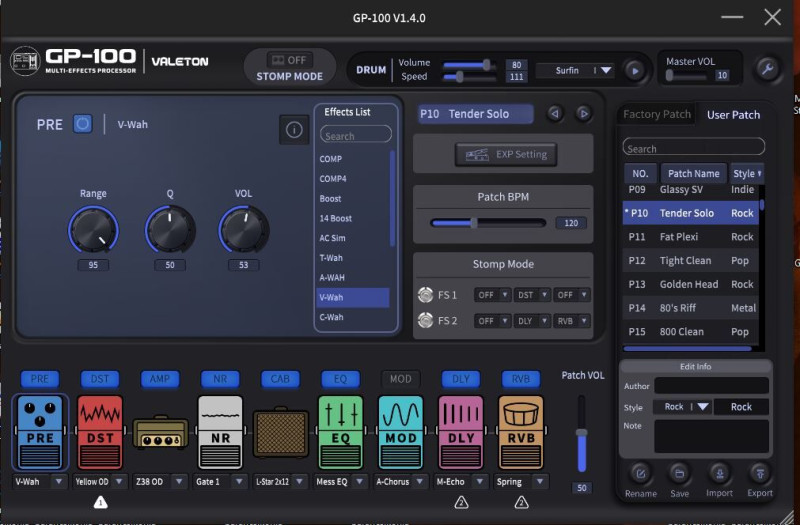This screenshot has width=800, height=525.
Task: Adjust the Patch BPM slider
Action: click(x=488, y=223)
